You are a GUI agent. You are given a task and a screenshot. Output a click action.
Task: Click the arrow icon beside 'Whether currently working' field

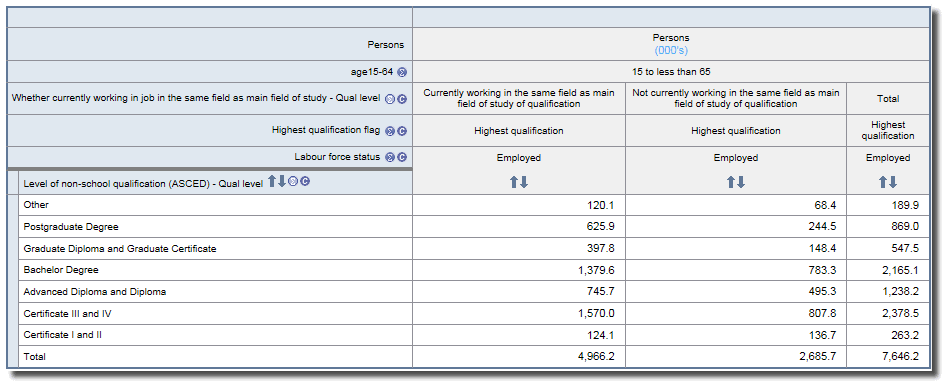pyautogui.click(x=390, y=99)
